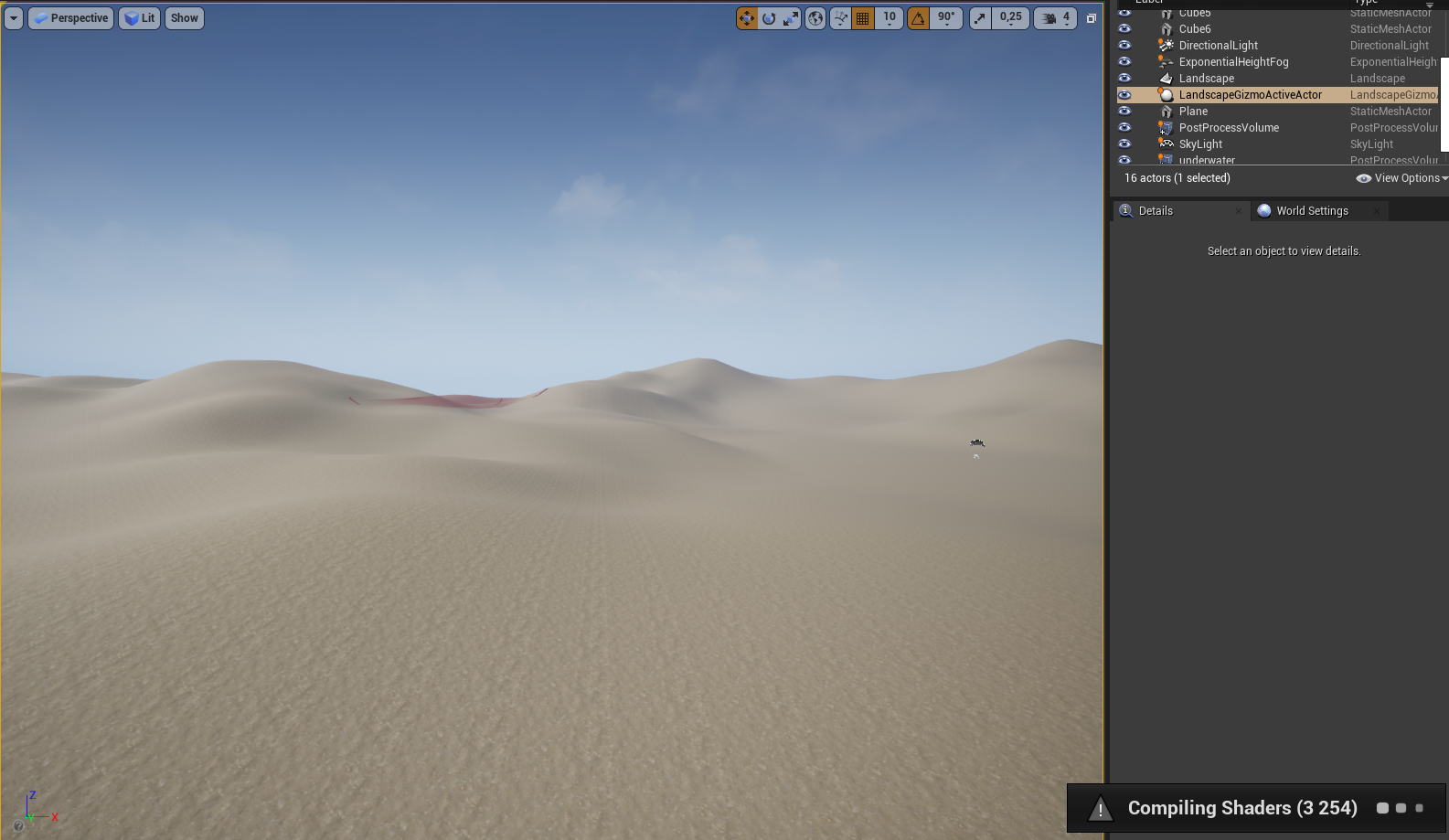Screen dimensions: 1449x840
Task: Open camera speed 4 dropdown
Action: tap(1056, 18)
